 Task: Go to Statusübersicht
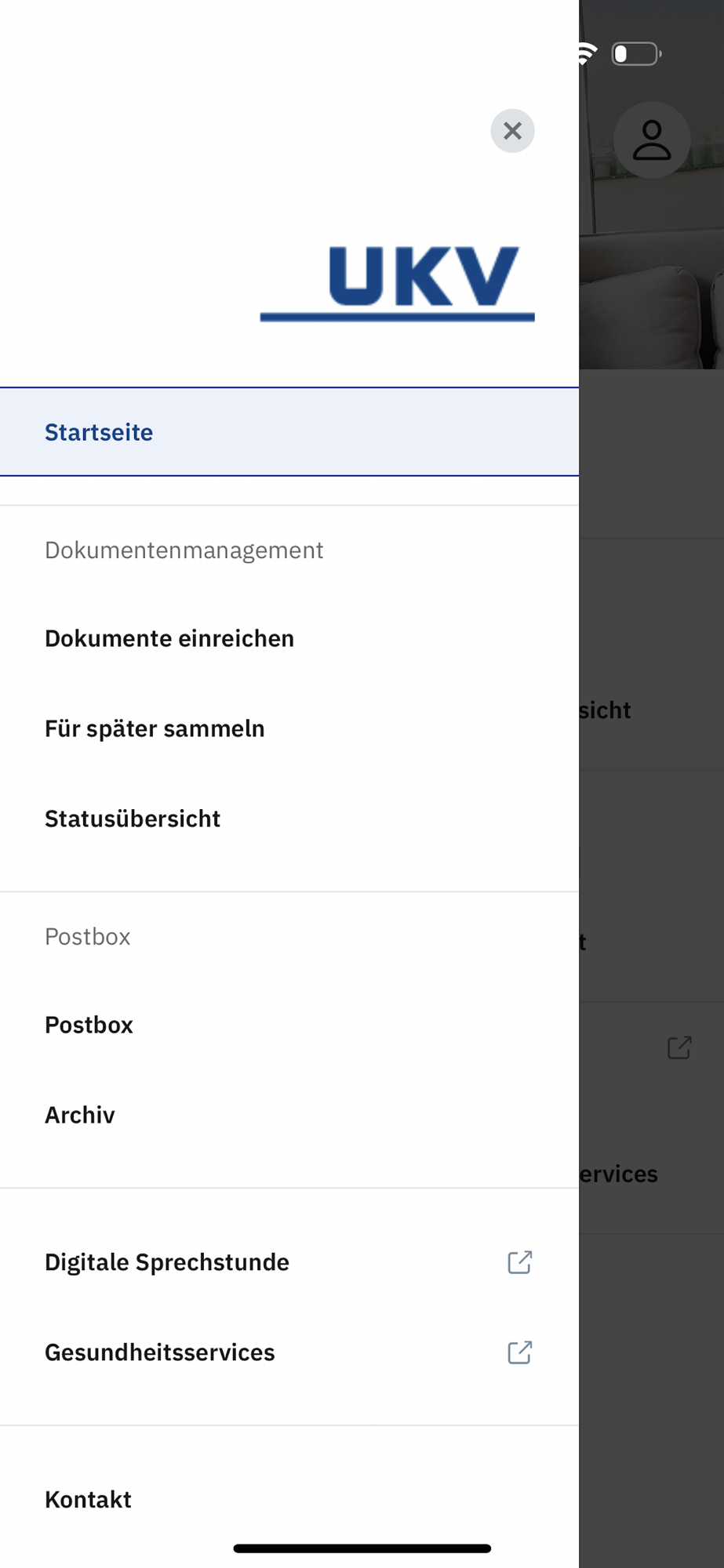(133, 818)
